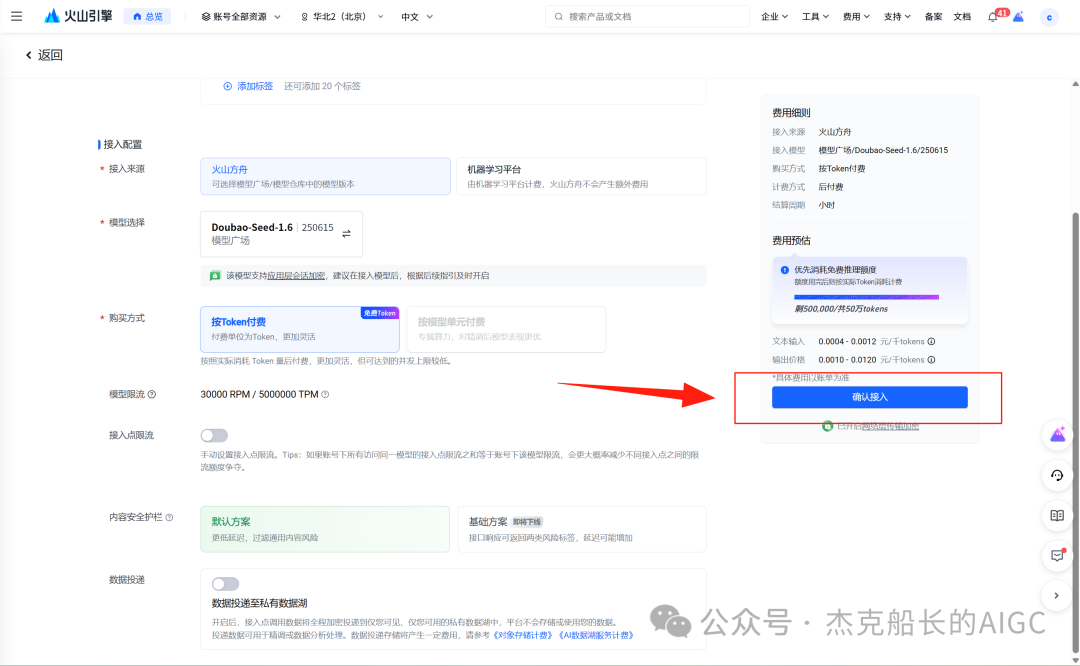Click the 免费Token badge

380,313
